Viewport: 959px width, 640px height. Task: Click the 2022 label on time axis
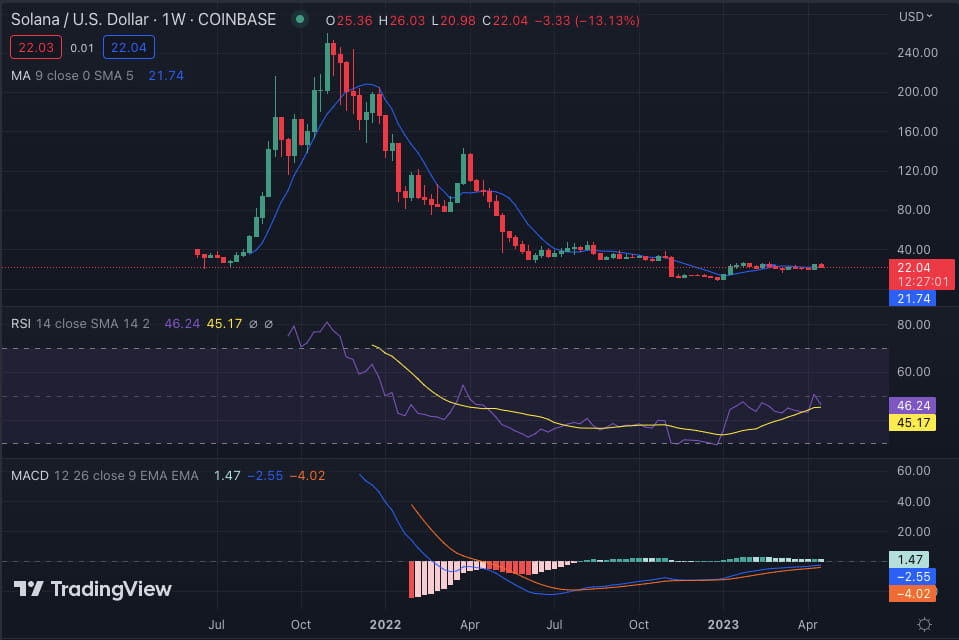(385, 625)
